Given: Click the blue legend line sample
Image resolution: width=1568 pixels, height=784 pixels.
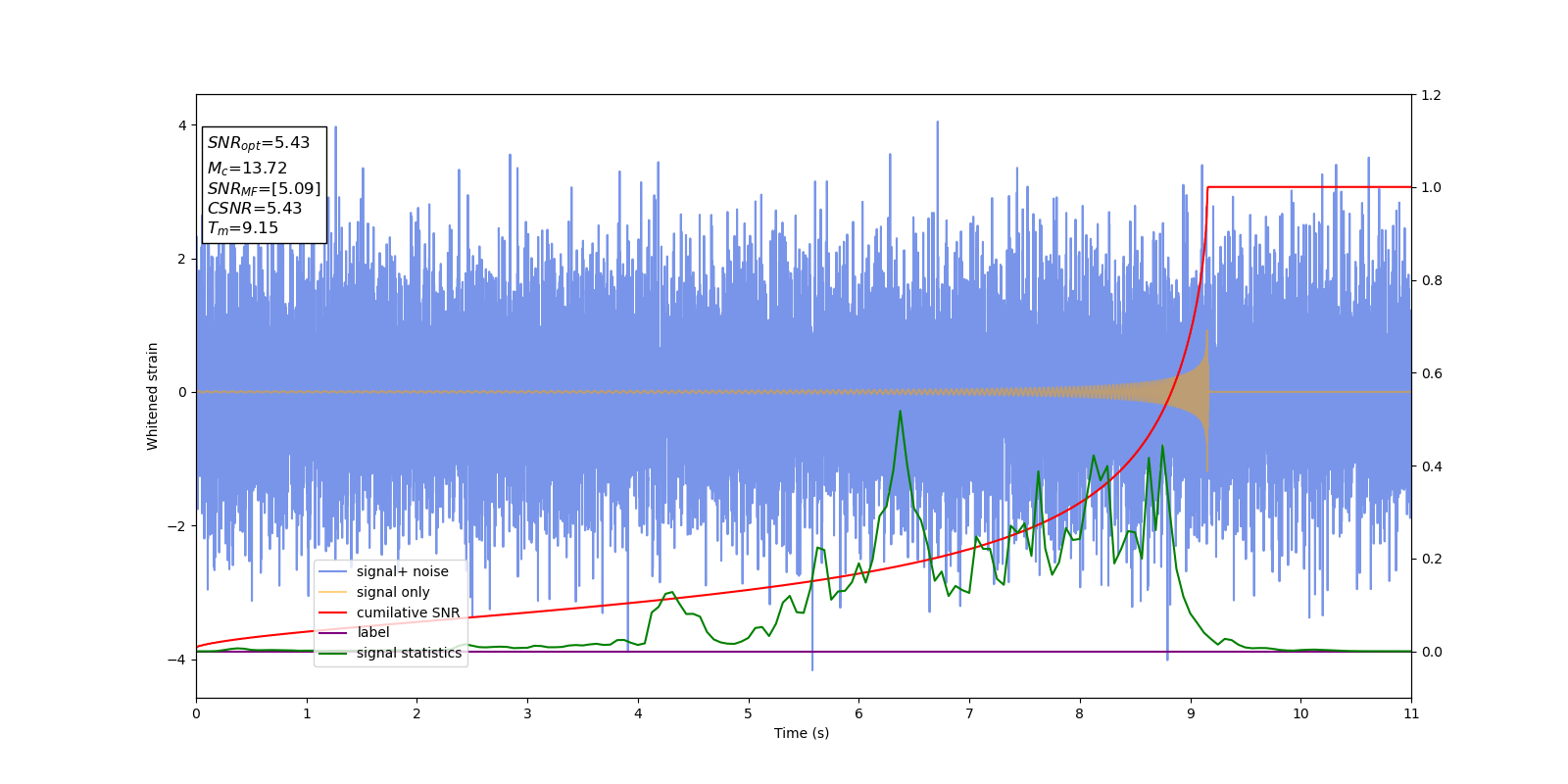Looking at the screenshot, I should (x=333, y=571).
